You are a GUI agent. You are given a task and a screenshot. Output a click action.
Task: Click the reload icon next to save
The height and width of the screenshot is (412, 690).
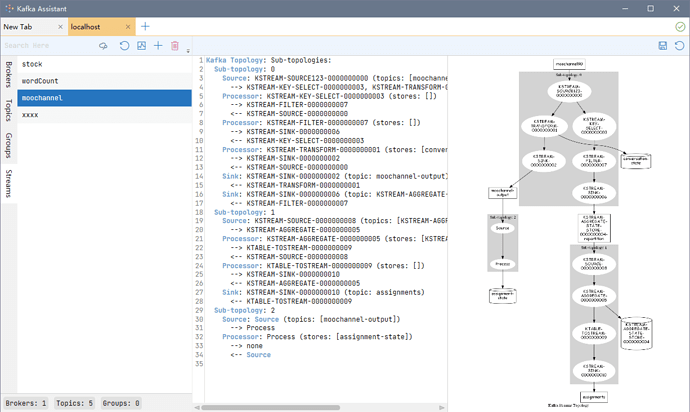680,46
